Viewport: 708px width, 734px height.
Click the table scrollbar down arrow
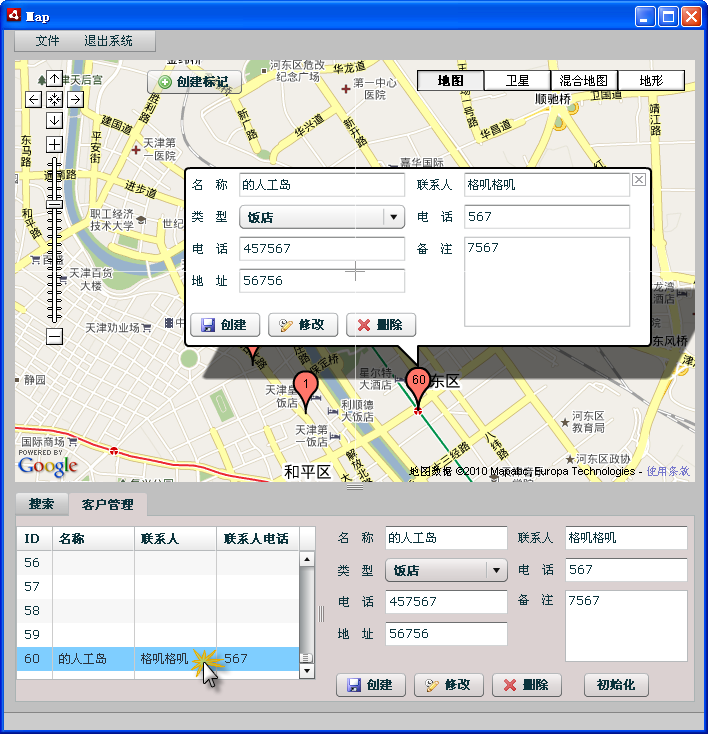coord(307,671)
